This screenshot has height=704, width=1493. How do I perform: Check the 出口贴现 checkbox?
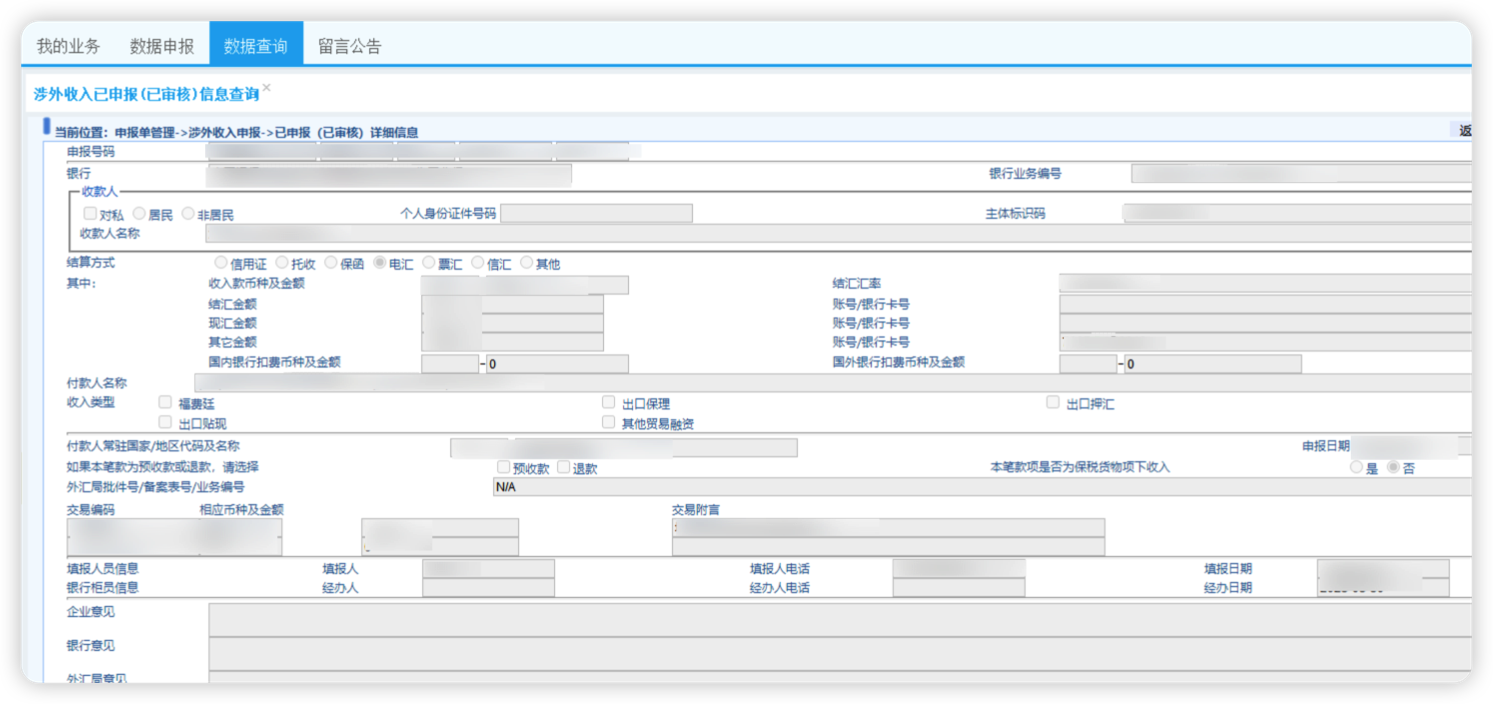point(165,422)
